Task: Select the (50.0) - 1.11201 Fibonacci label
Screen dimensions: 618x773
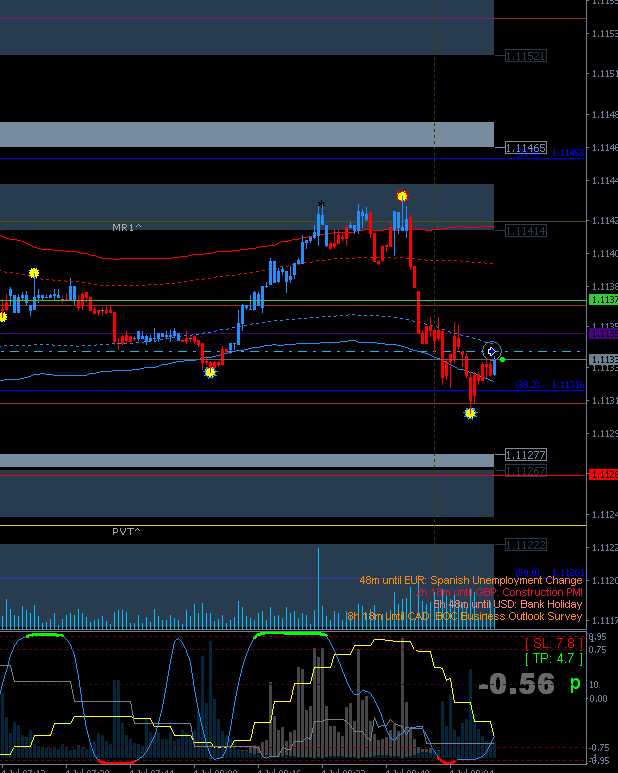Action: (x=549, y=572)
